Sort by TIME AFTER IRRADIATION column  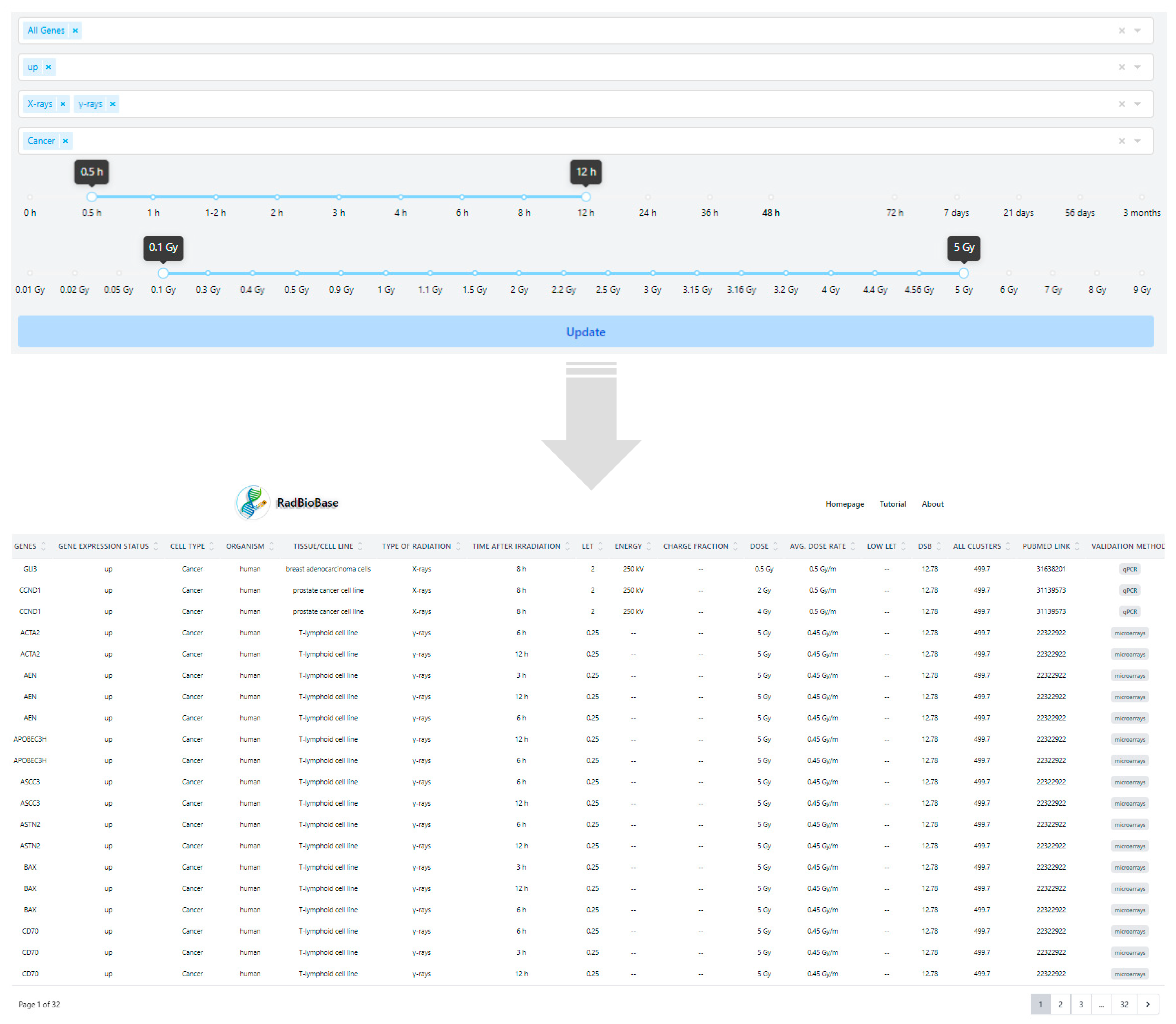tap(567, 546)
